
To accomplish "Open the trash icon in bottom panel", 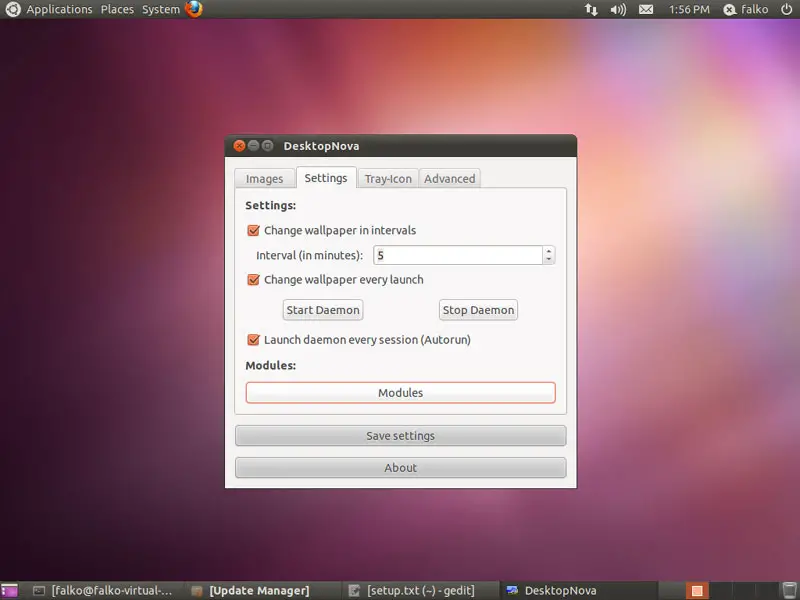I will (x=789, y=590).
